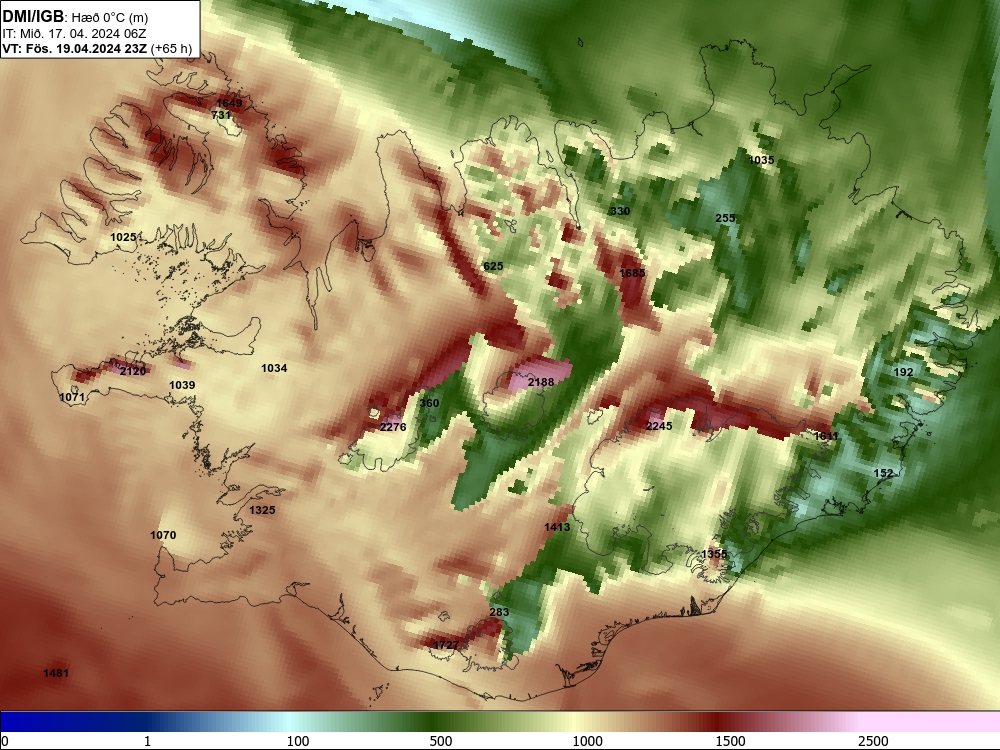The height and width of the screenshot is (750, 1000).
Task: Select the 255 value label
Action: coord(725,218)
